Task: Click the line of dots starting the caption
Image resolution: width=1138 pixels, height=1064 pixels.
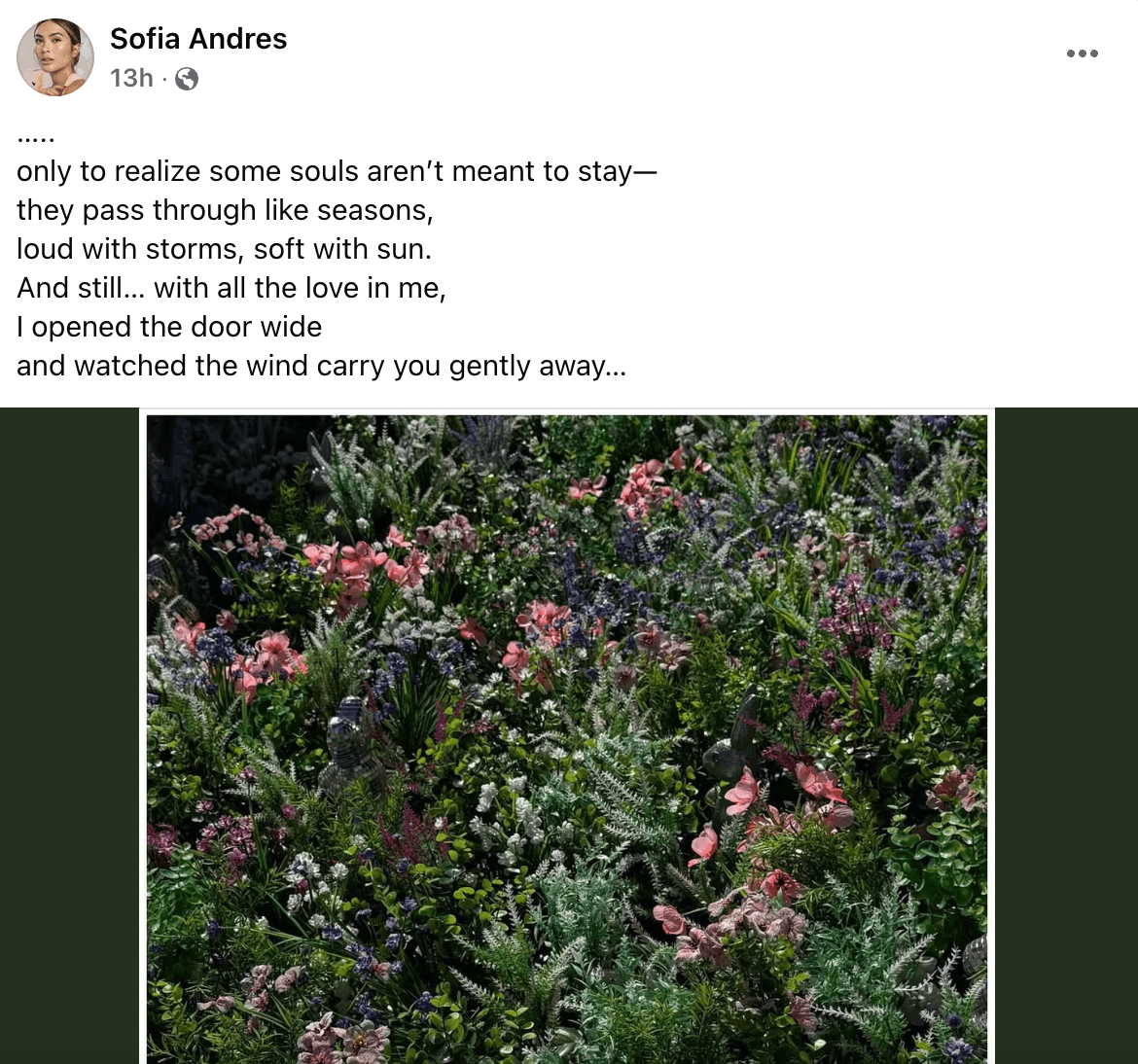Action: pos(36,137)
